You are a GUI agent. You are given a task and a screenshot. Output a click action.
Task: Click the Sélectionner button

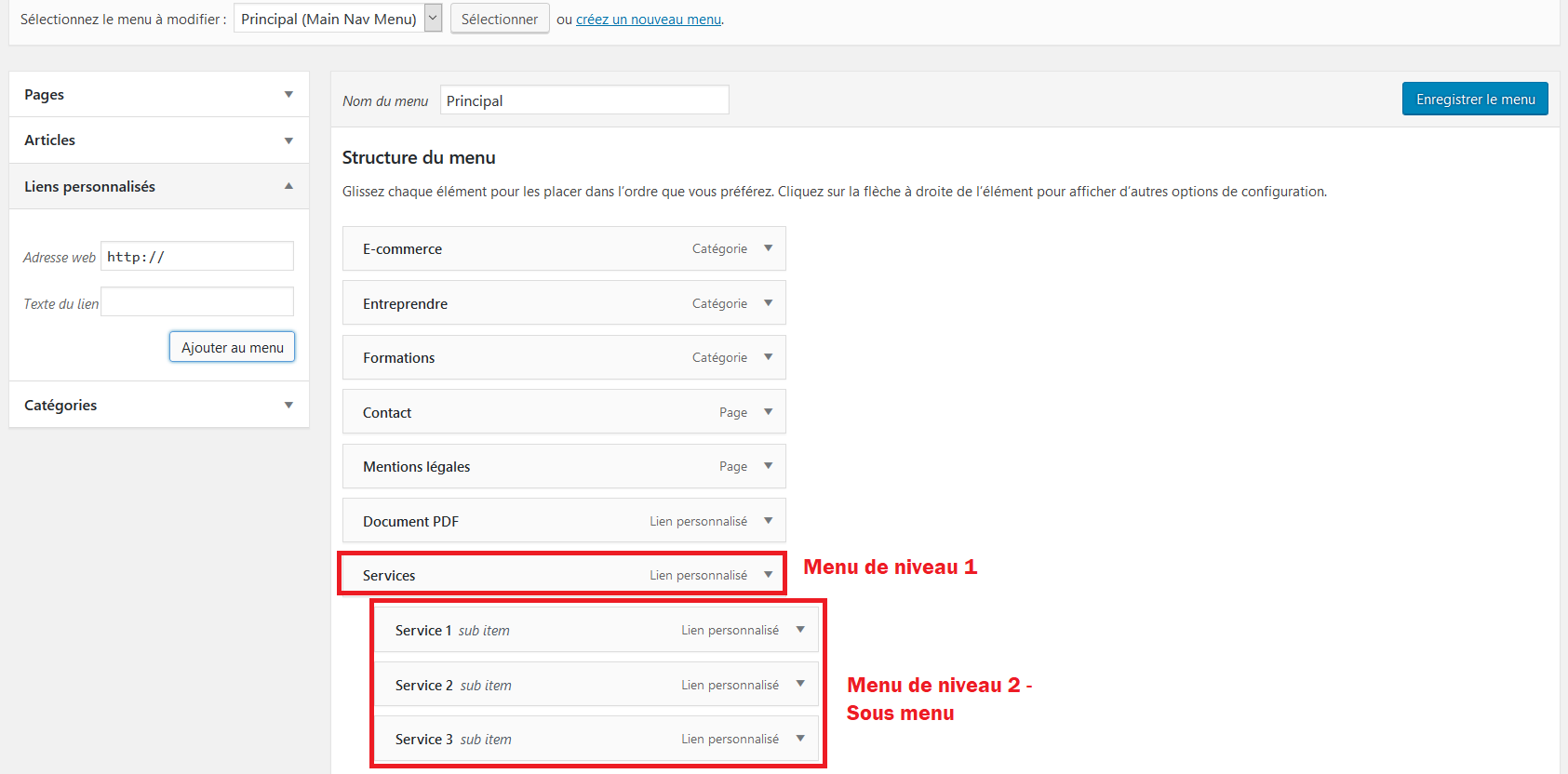500,19
